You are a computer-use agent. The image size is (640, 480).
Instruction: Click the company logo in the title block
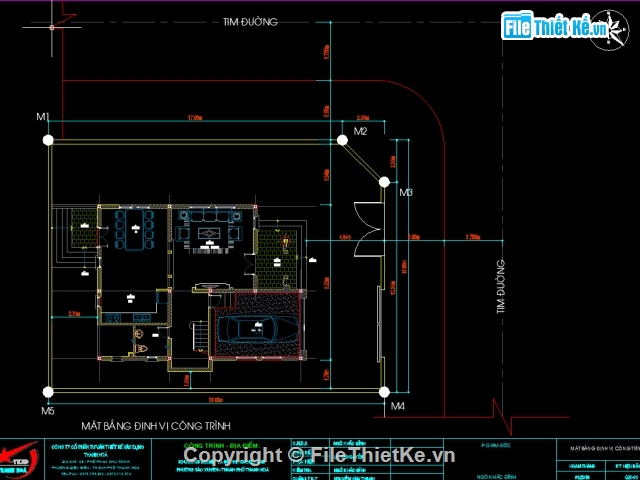tap(20, 460)
